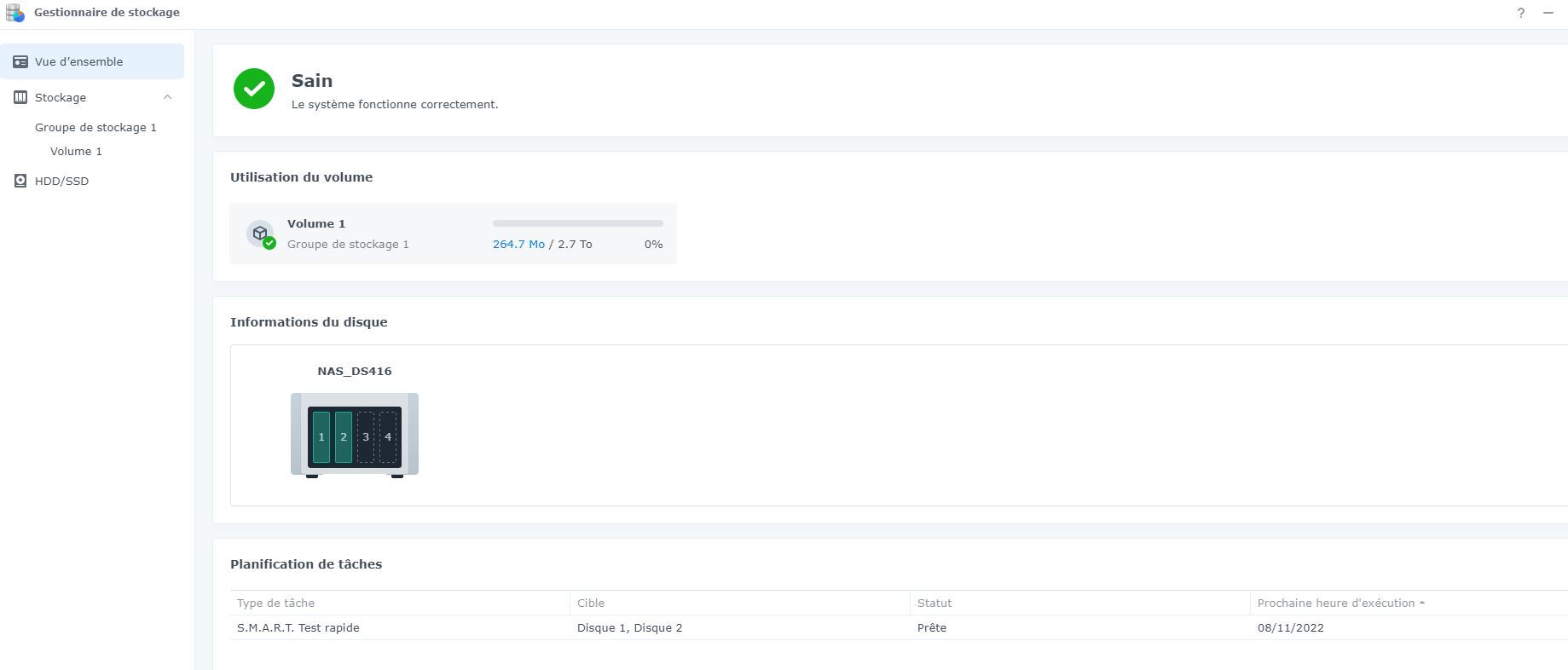Collapse the Stockage section chevron
The image size is (1568, 670).
[x=168, y=97]
